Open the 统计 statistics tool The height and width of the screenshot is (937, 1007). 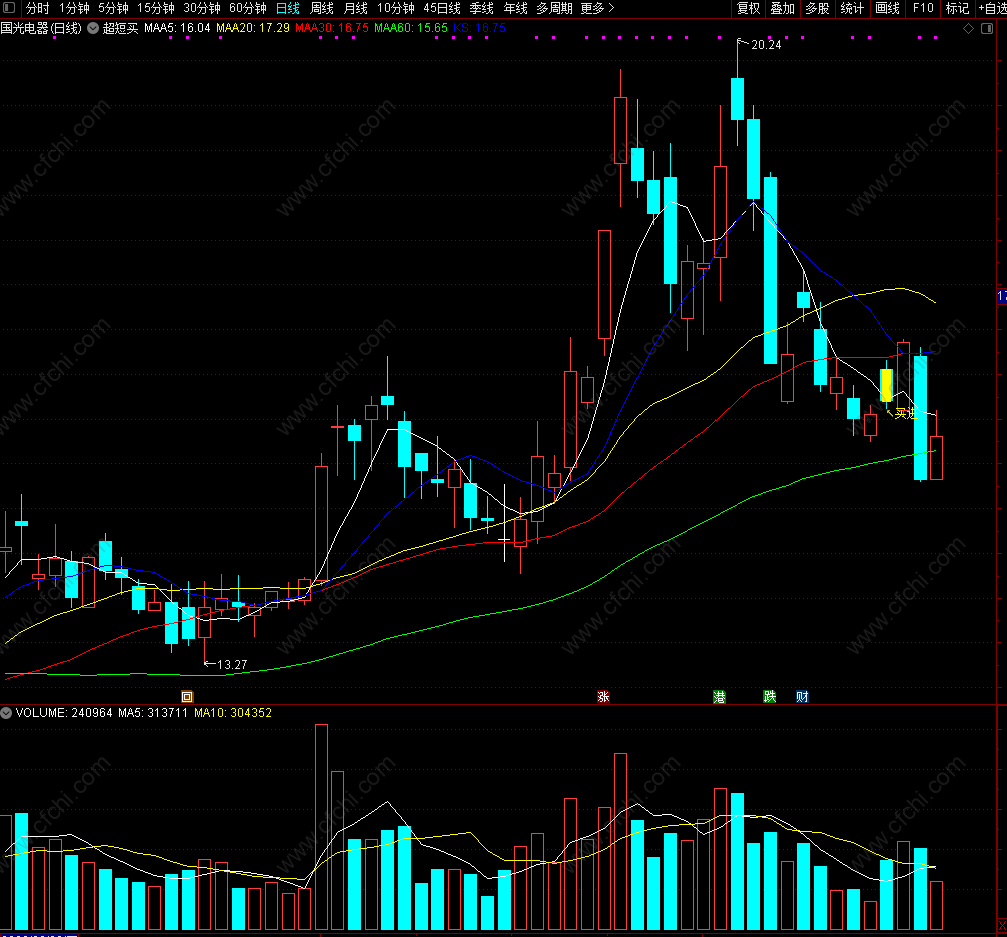[852, 8]
